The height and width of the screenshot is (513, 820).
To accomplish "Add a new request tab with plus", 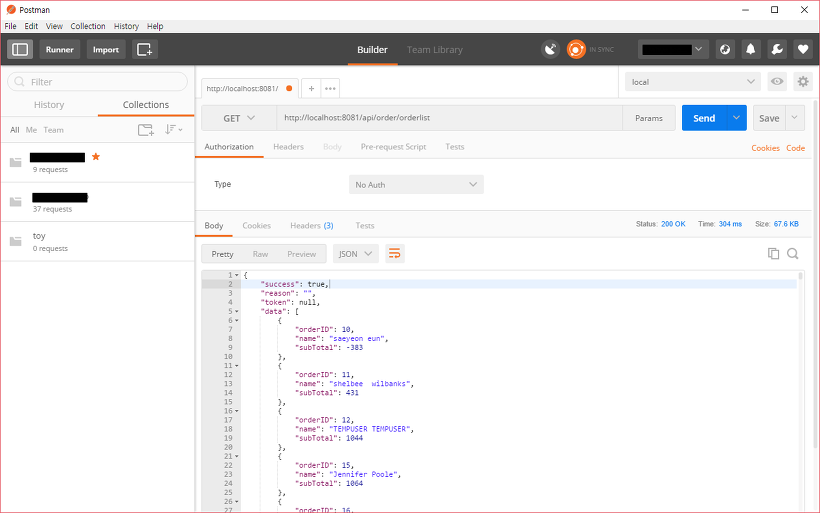I will (x=311, y=88).
